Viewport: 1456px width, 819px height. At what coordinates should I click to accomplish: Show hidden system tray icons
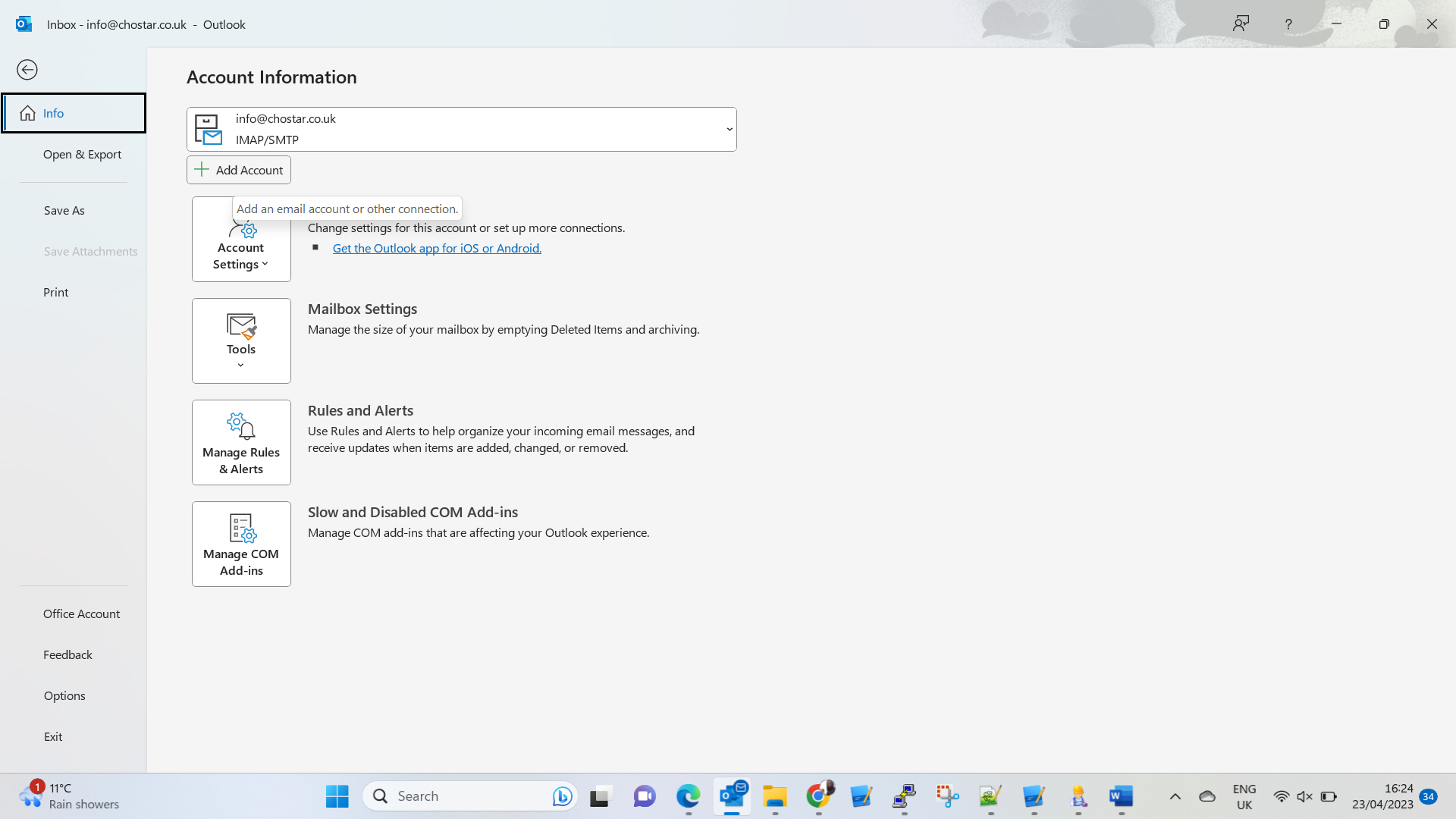[x=1175, y=796]
